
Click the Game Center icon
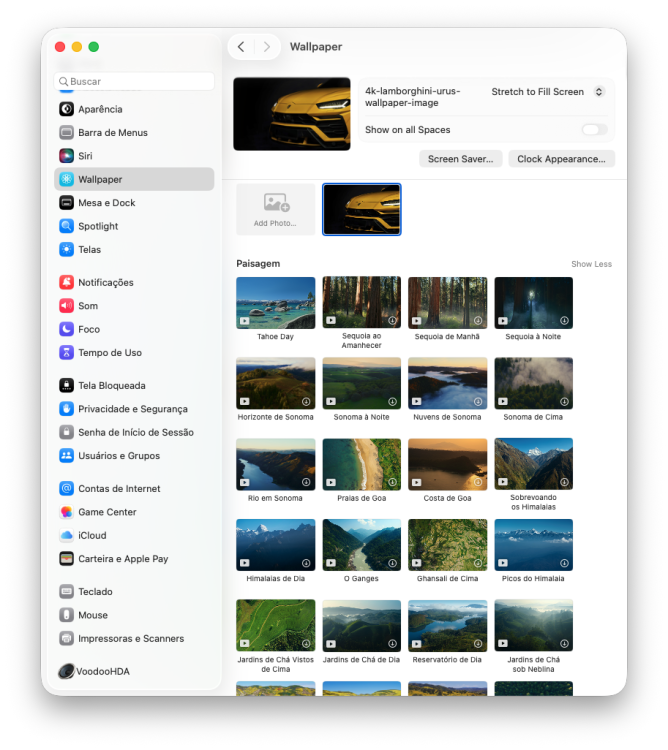66,512
